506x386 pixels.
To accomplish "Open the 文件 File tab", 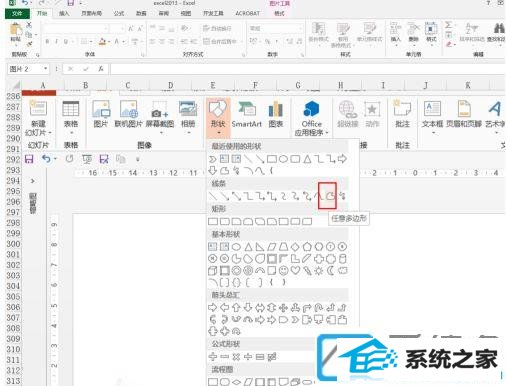I will 17,13.
